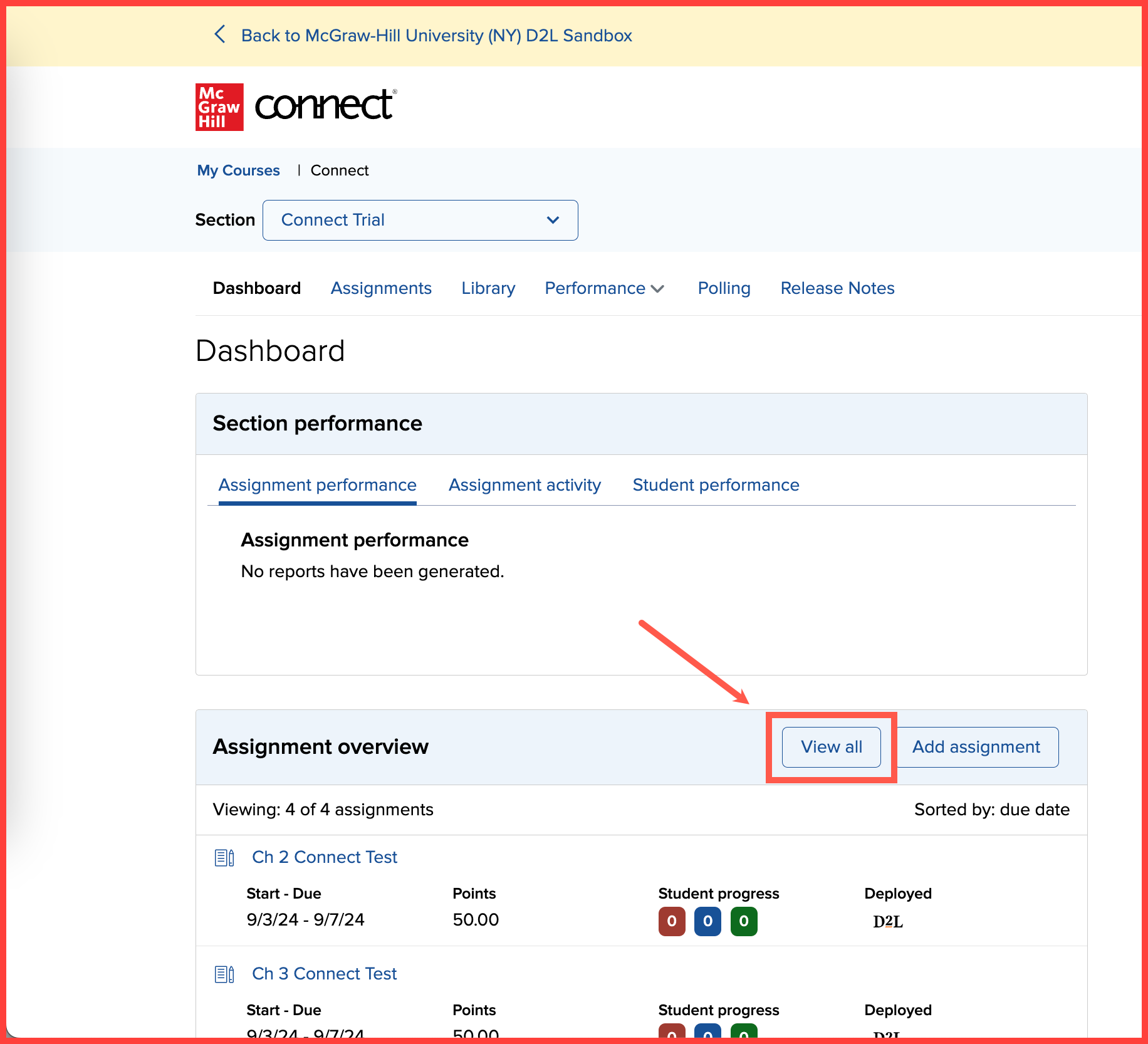Open the Polling tab
The image size is (1148, 1044).
[724, 288]
